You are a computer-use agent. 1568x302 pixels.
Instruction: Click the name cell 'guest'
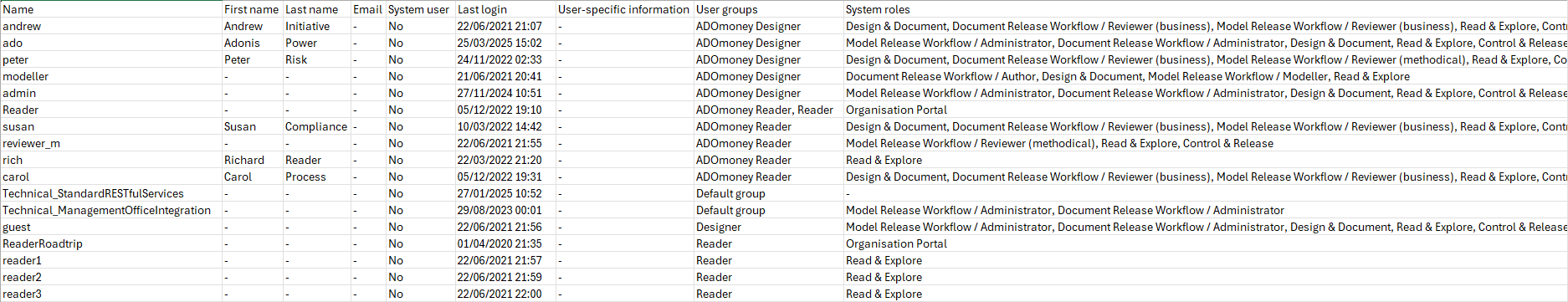click(111, 227)
